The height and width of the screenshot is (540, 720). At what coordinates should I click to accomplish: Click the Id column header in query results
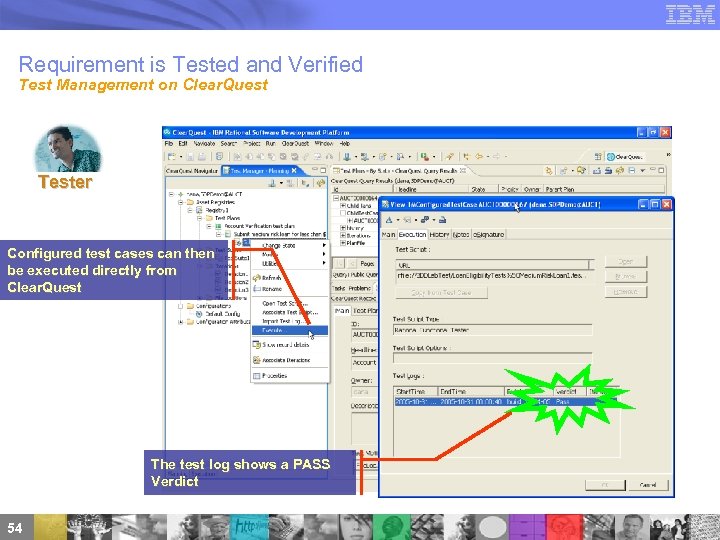pyautogui.click(x=362, y=189)
